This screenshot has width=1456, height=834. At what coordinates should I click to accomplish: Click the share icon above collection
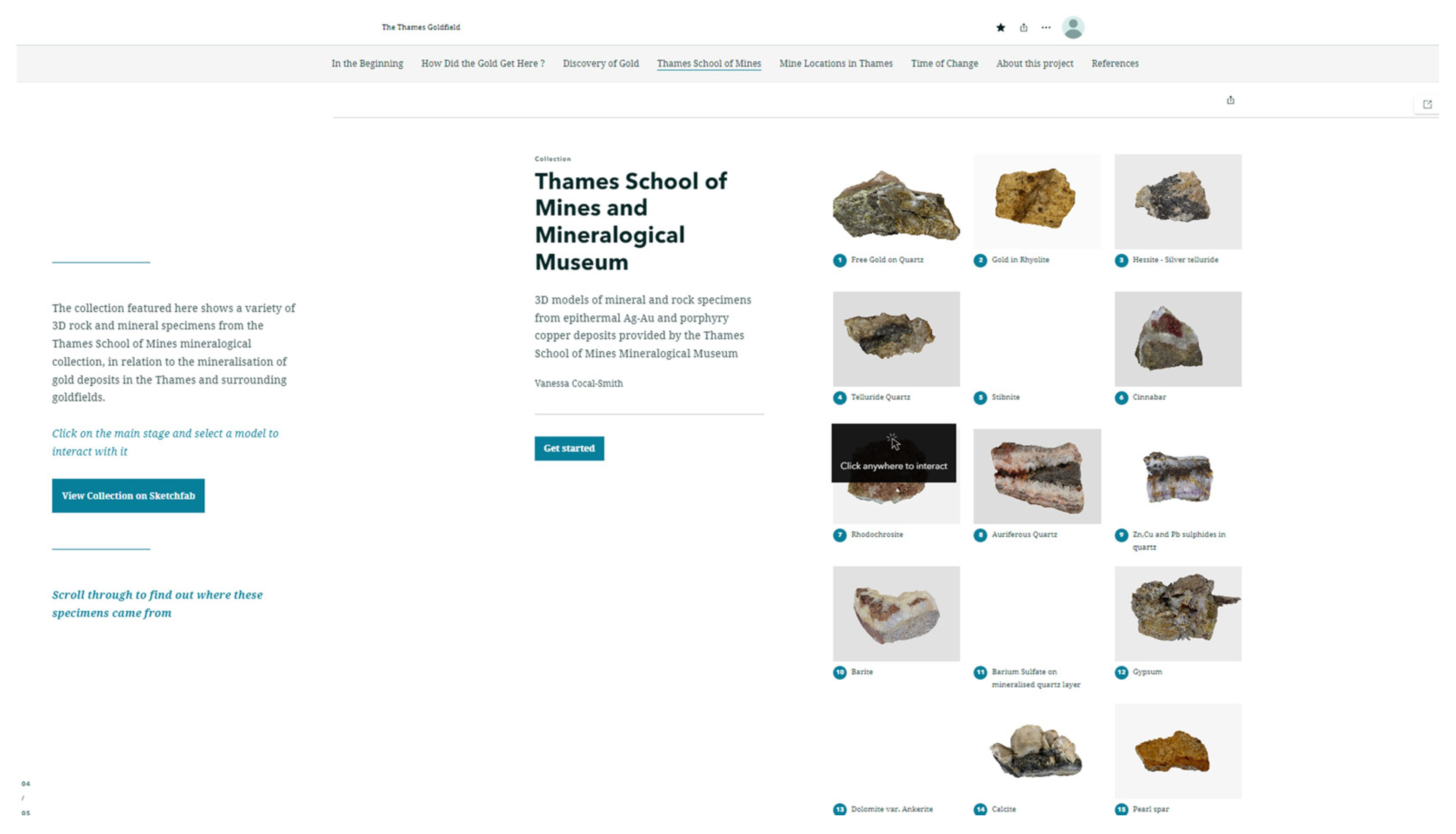coord(1230,100)
